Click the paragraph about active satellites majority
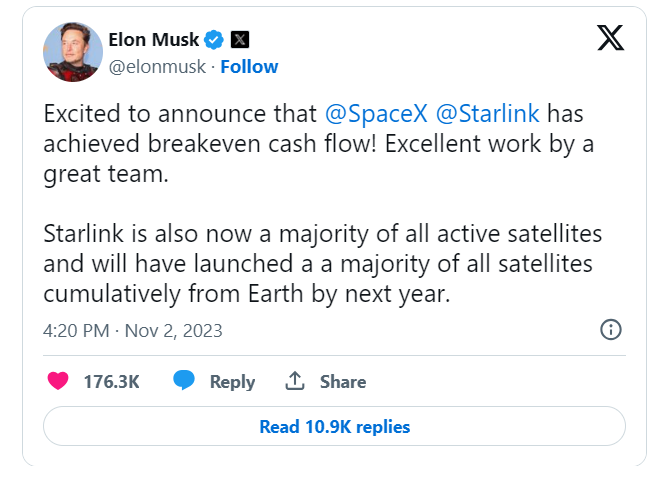663x478 pixels. [322, 264]
